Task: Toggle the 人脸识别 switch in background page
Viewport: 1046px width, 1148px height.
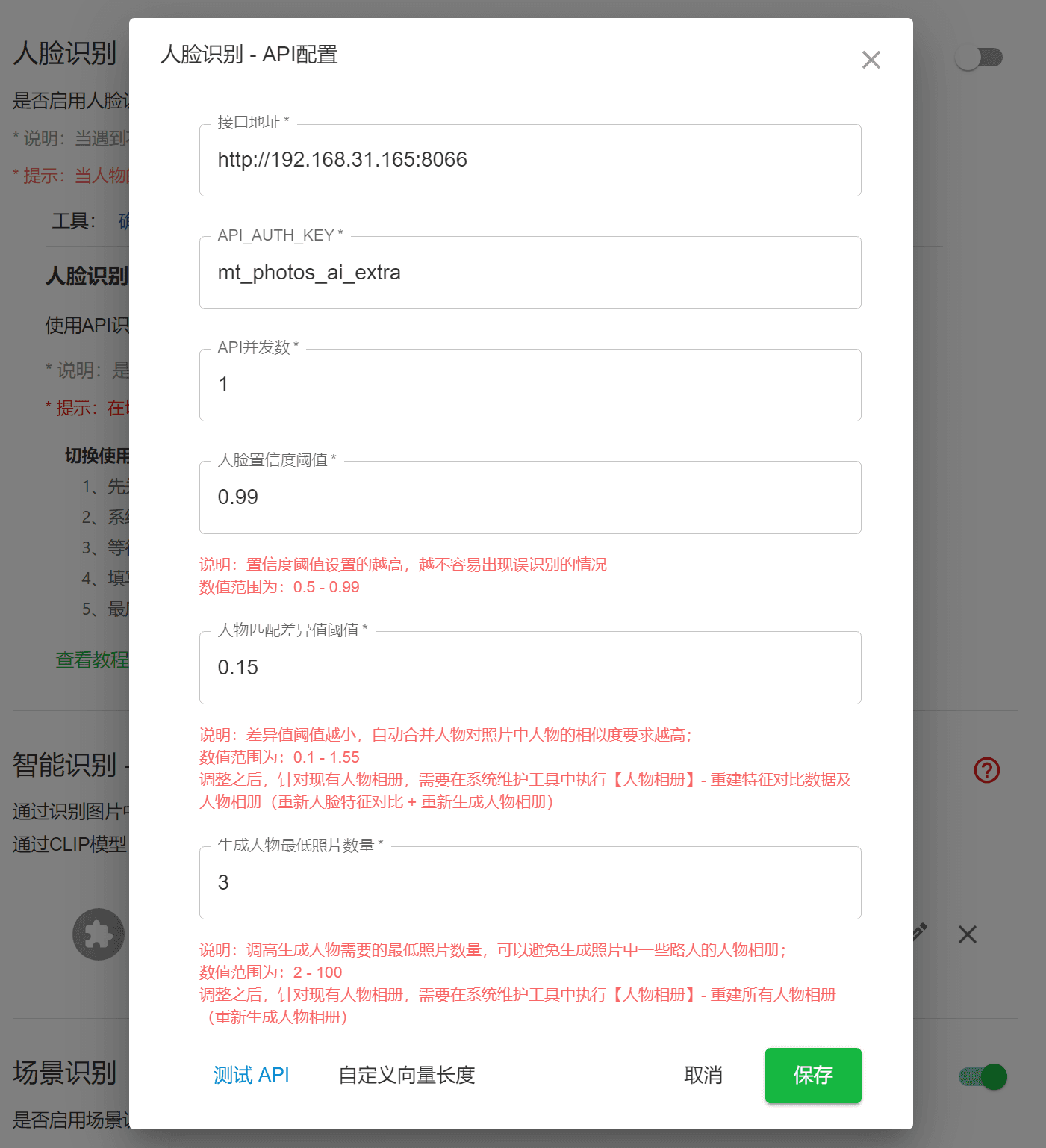Action: pyautogui.click(x=979, y=58)
